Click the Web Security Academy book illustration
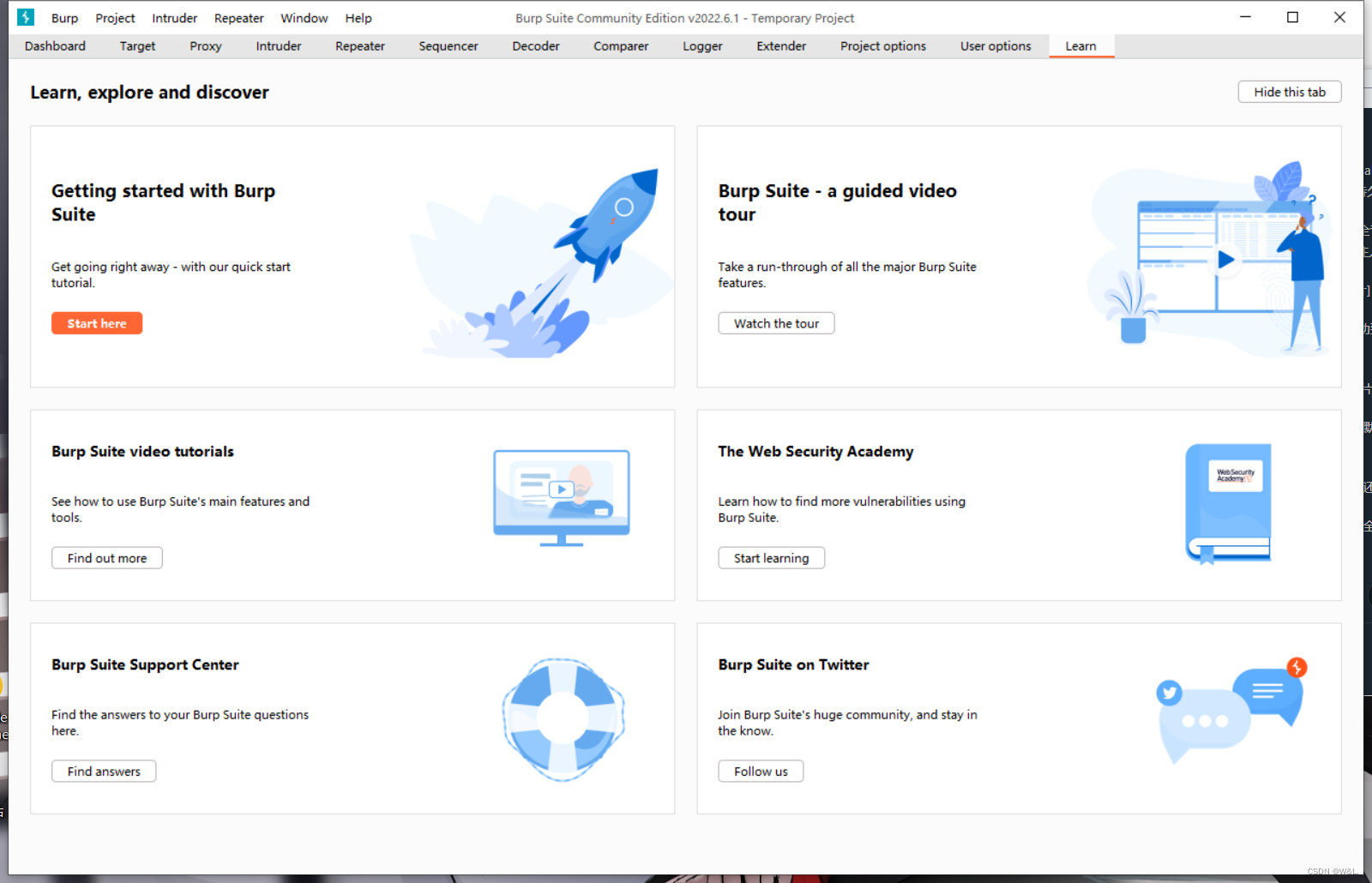Viewport: 1372px width, 883px height. (x=1228, y=503)
